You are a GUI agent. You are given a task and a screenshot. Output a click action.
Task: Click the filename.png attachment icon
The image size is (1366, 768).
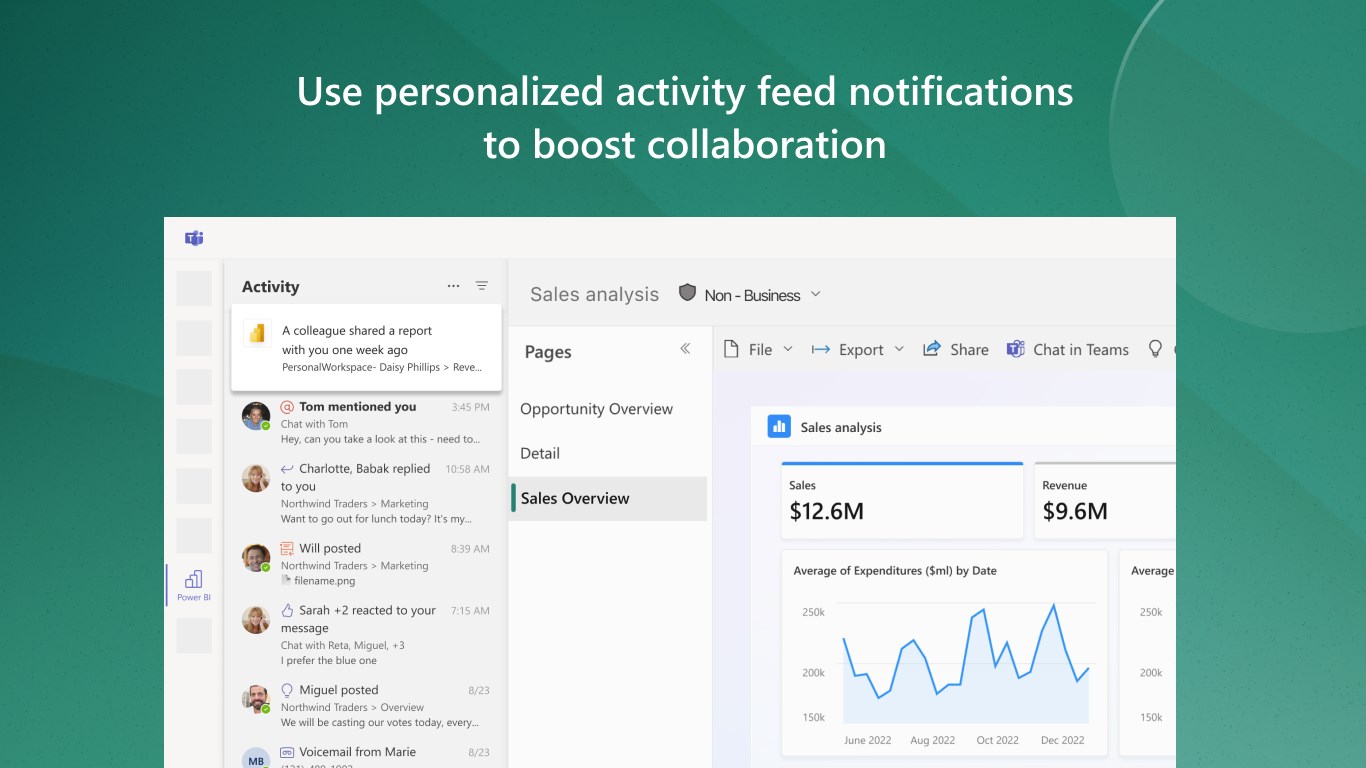coord(286,580)
